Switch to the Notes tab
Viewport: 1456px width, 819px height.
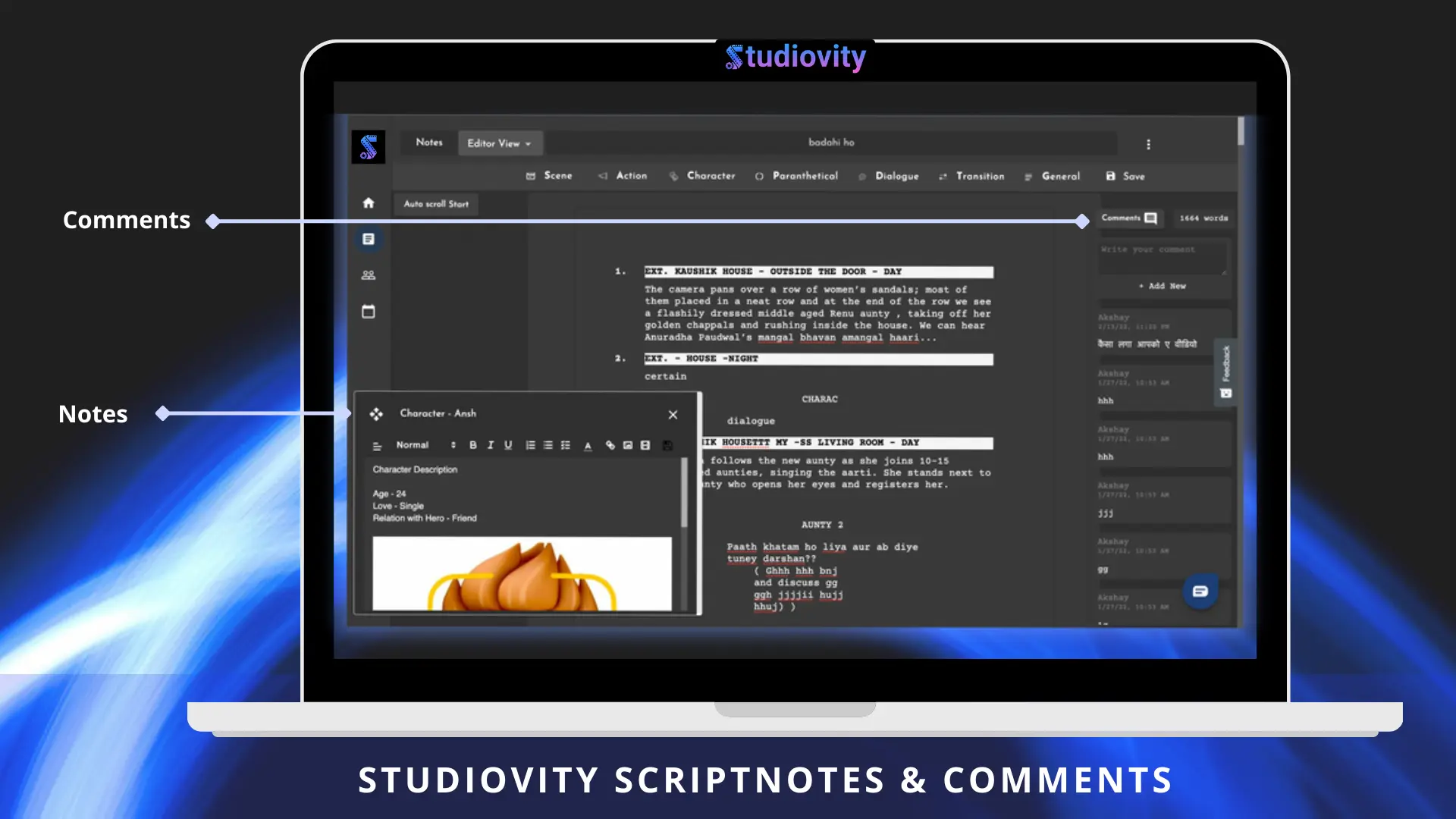[429, 142]
